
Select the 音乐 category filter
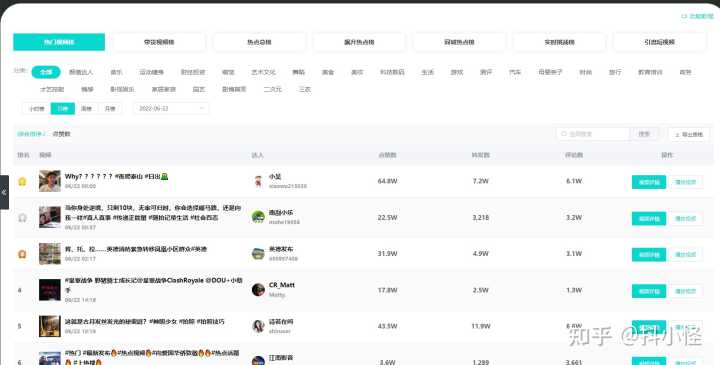pyautogui.click(x=116, y=72)
